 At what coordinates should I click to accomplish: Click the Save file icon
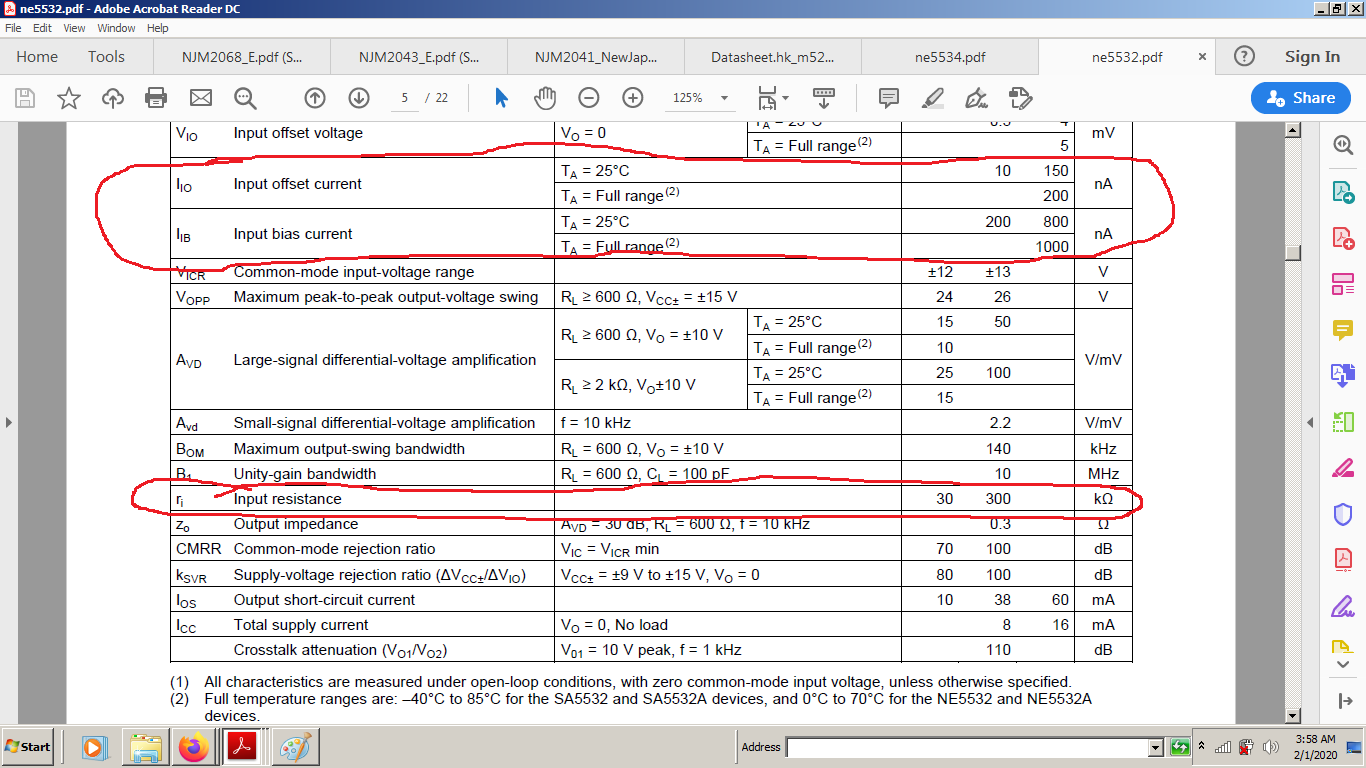25,98
